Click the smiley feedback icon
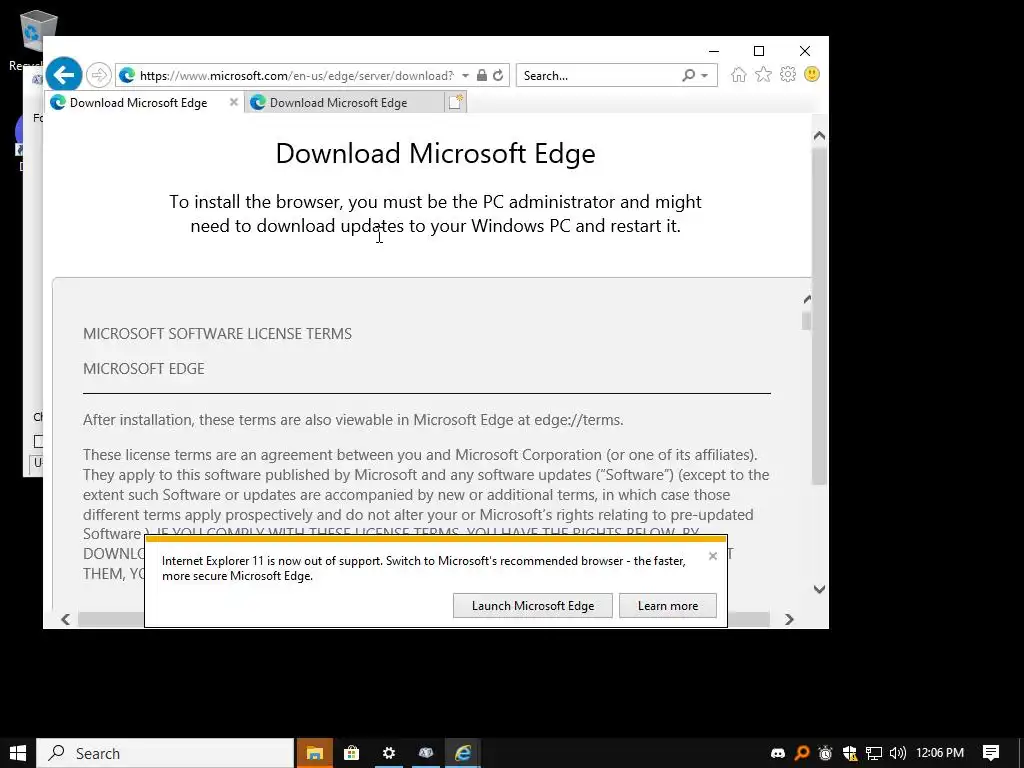 pos(812,74)
